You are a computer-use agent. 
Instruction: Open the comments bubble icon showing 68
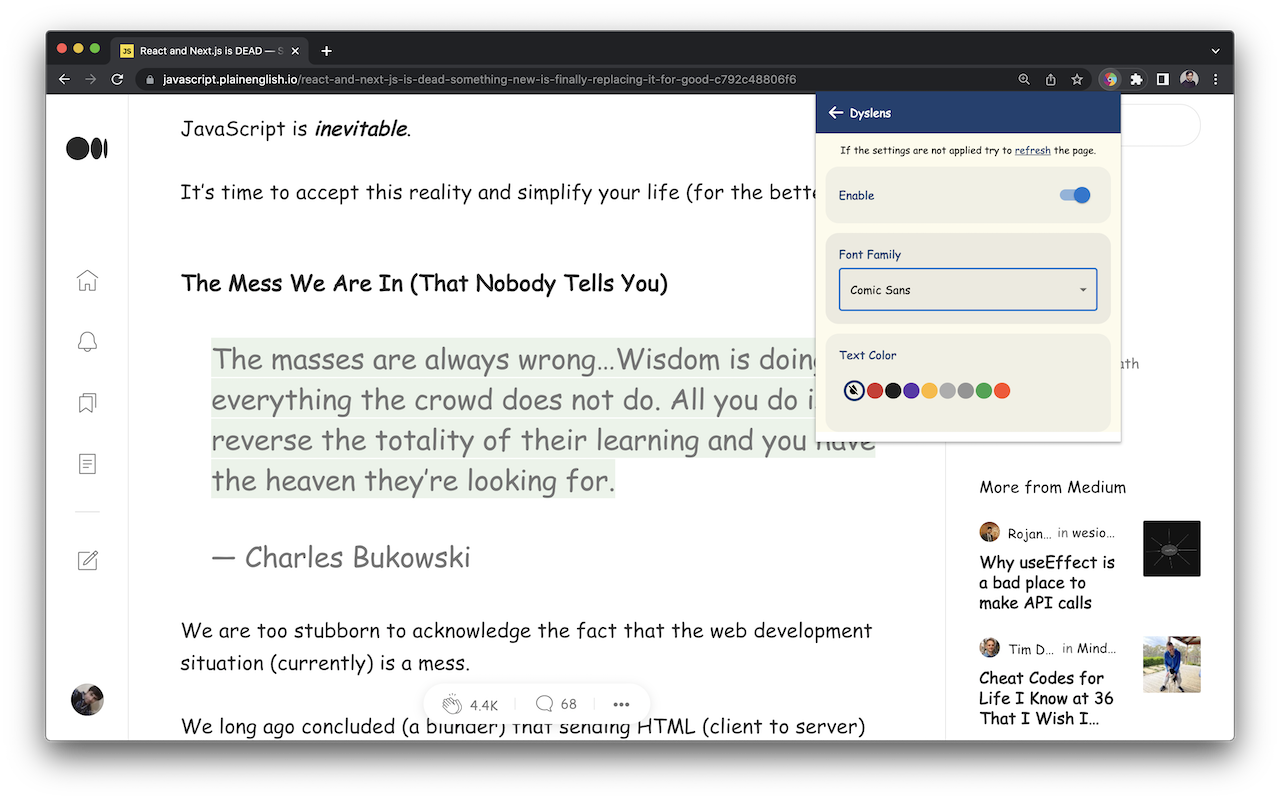point(544,704)
